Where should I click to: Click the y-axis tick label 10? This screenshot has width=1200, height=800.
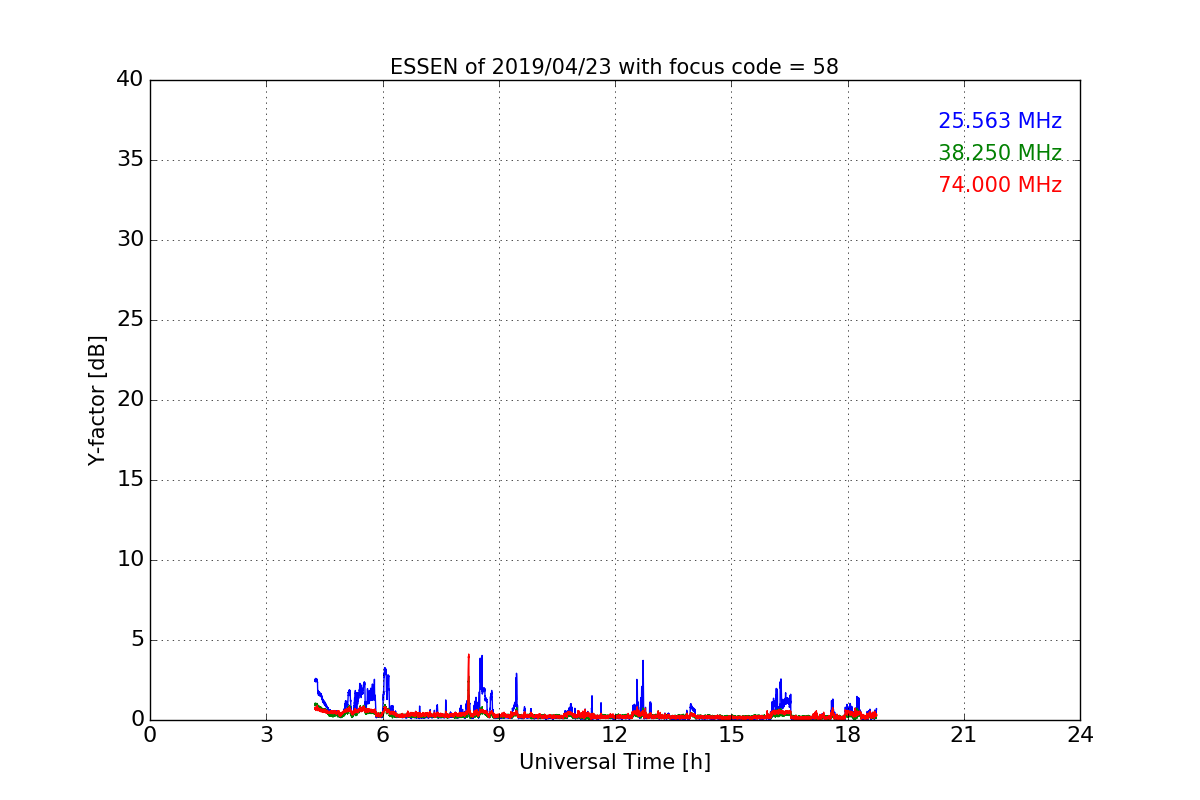tap(130, 560)
